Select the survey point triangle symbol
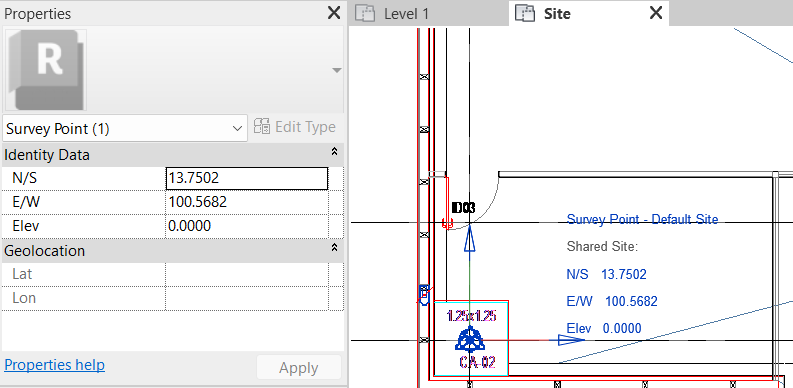793x388 pixels. (470, 339)
